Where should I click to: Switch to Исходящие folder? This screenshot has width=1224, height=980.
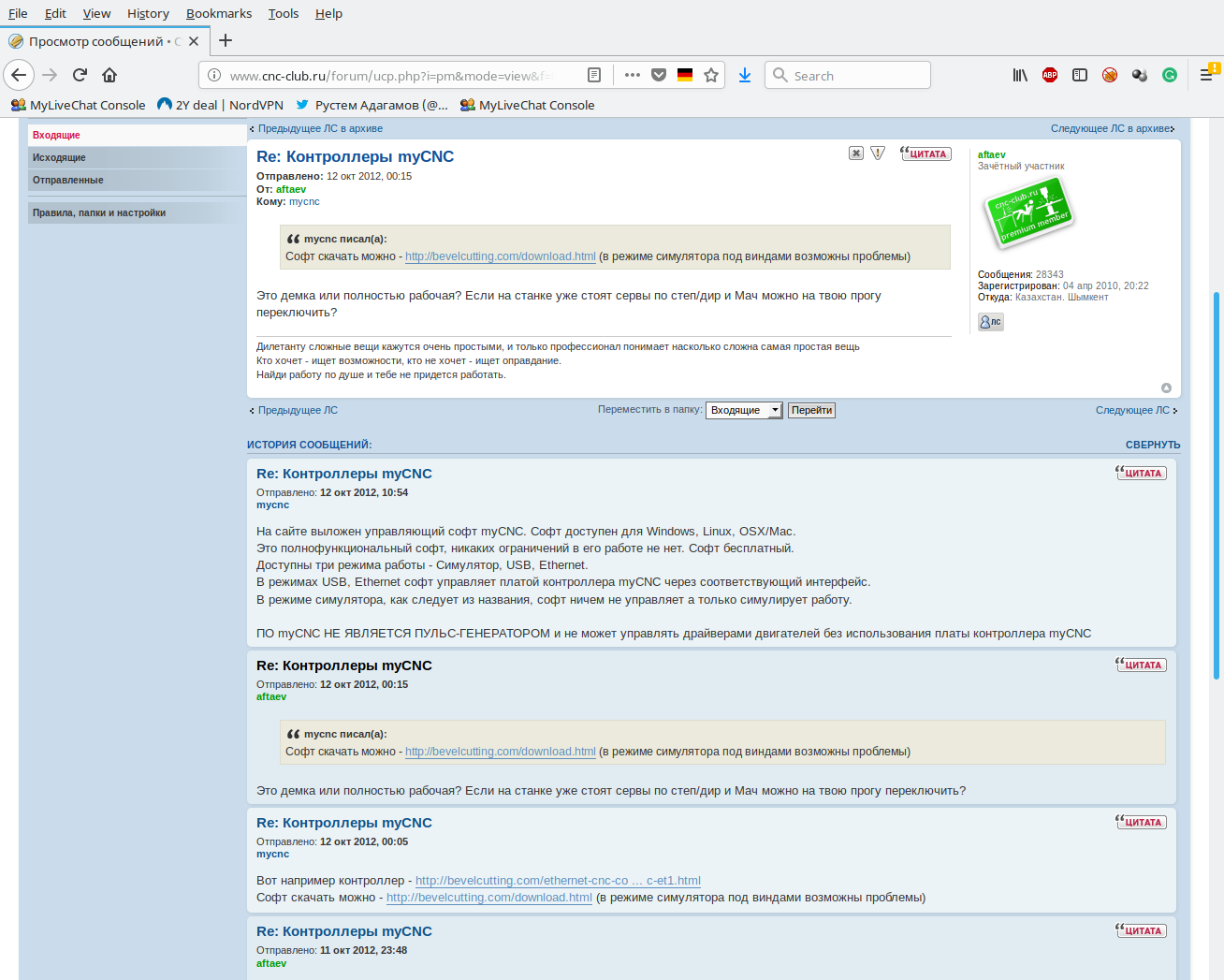137,157
